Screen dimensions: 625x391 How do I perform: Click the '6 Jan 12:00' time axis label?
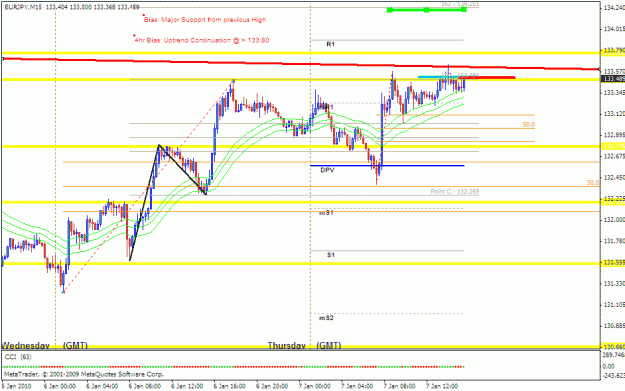pyautogui.click(x=187, y=386)
